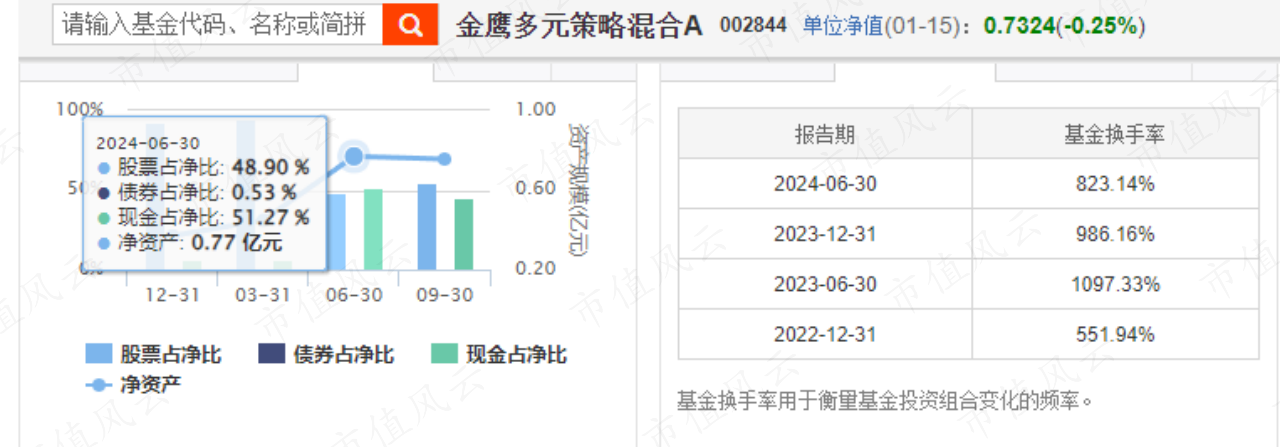Image resolution: width=1280 pixels, height=447 pixels.
Task: Select the 2024-06-30 report period row
Action: point(825,184)
